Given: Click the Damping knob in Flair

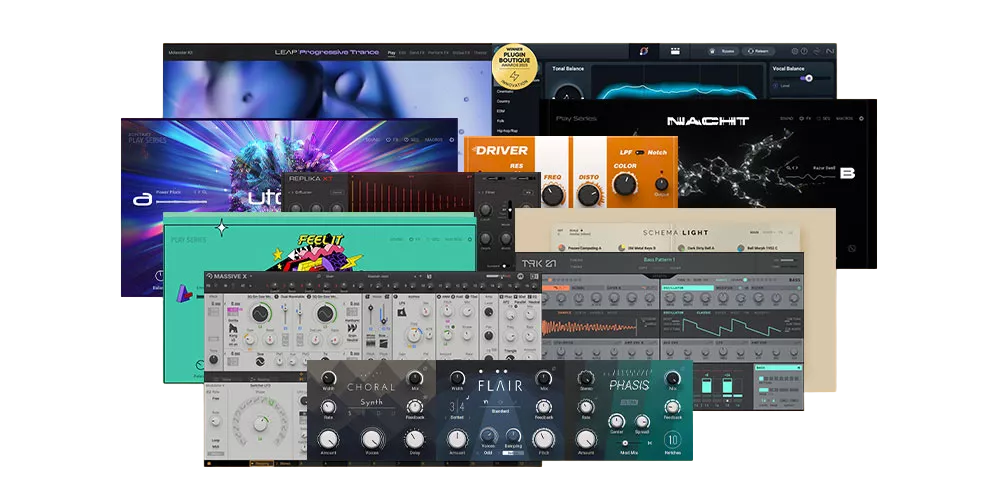Looking at the screenshot, I should coord(513,435).
